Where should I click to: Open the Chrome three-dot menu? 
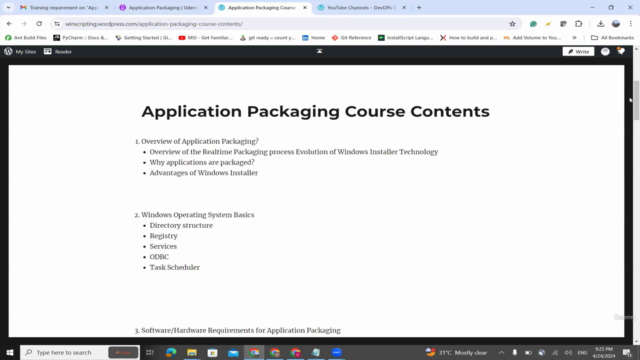point(631,24)
